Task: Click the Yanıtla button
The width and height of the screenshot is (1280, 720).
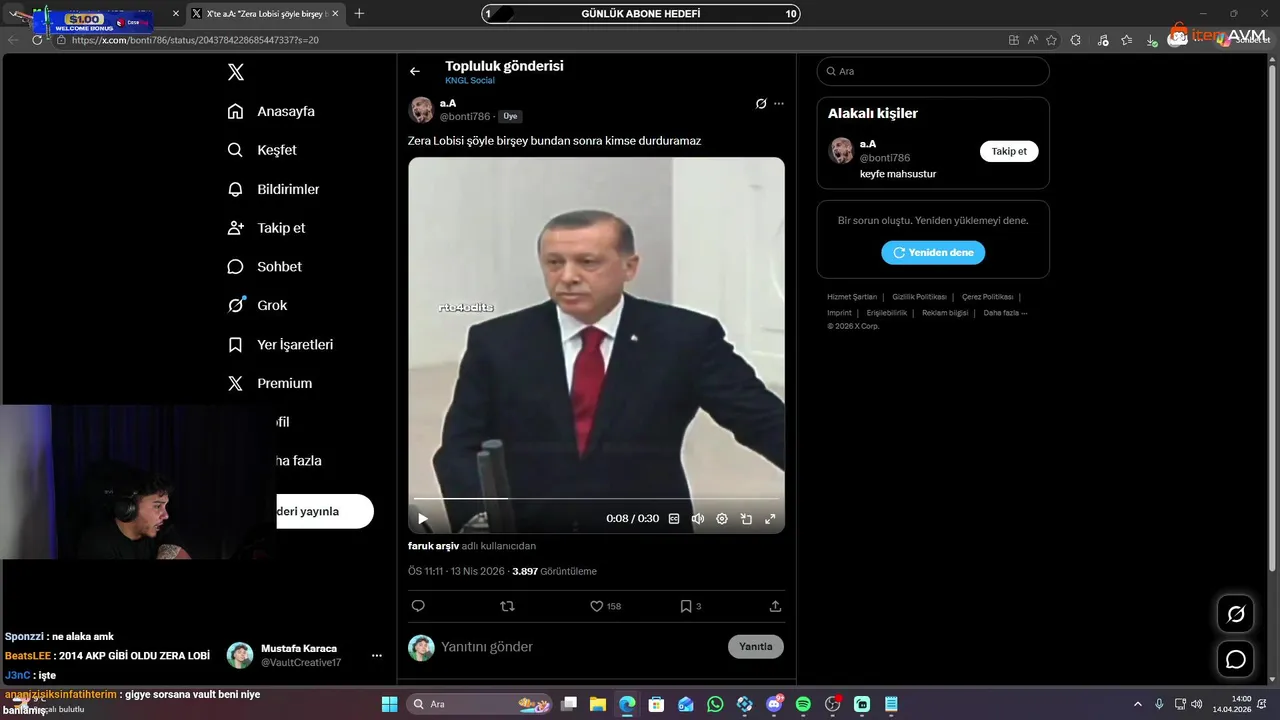Action: (756, 647)
